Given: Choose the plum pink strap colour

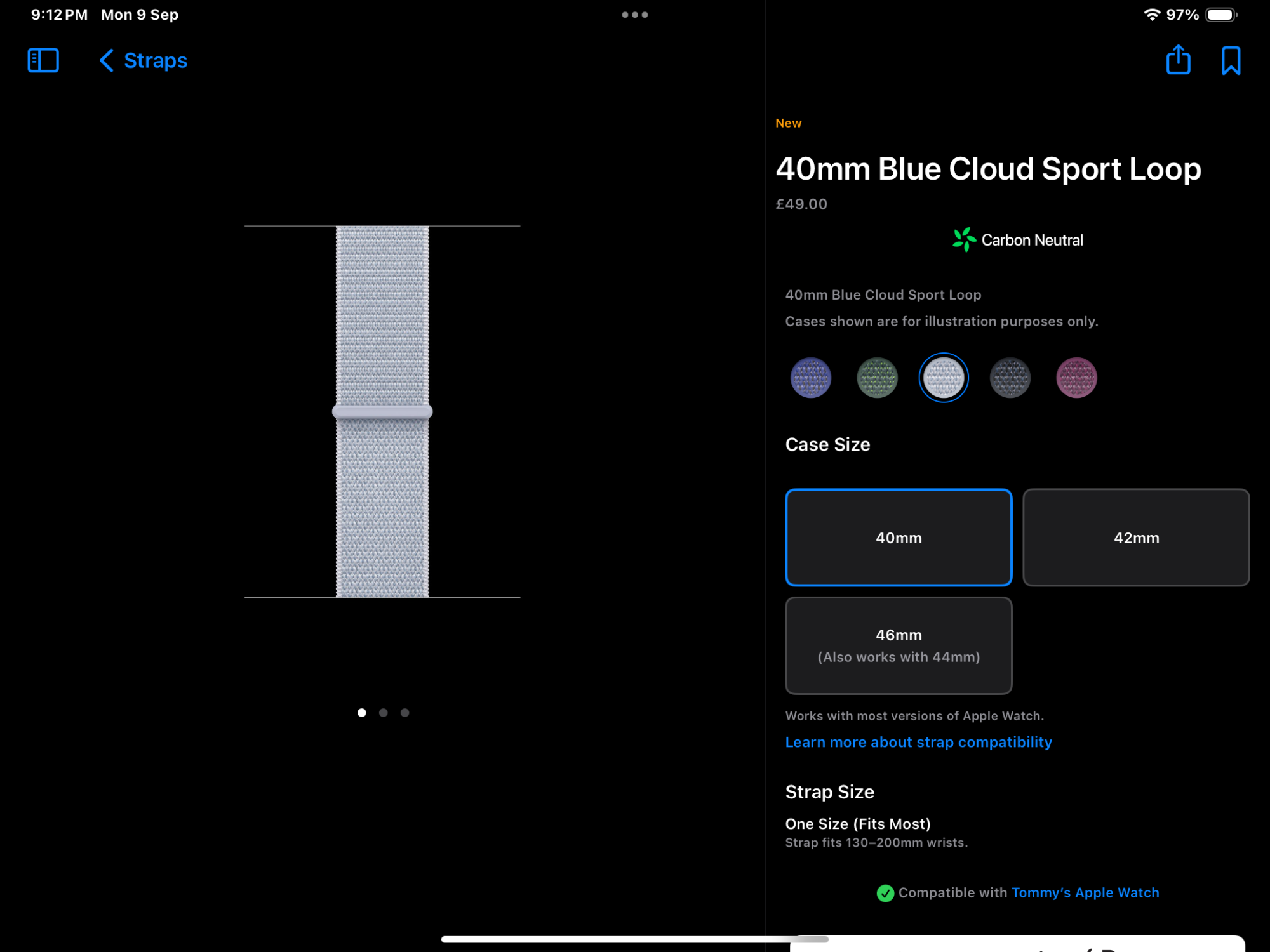Looking at the screenshot, I should click(x=1076, y=378).
